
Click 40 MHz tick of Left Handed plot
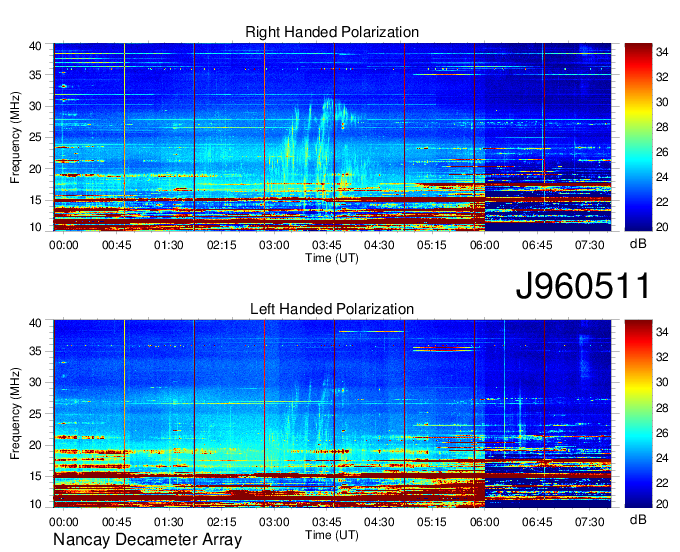[x=35, y=323]
